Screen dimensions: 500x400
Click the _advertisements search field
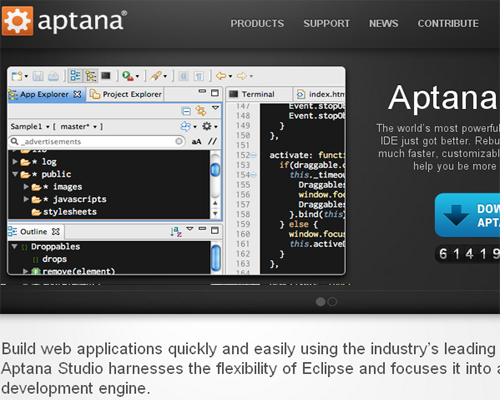point(97,142)
